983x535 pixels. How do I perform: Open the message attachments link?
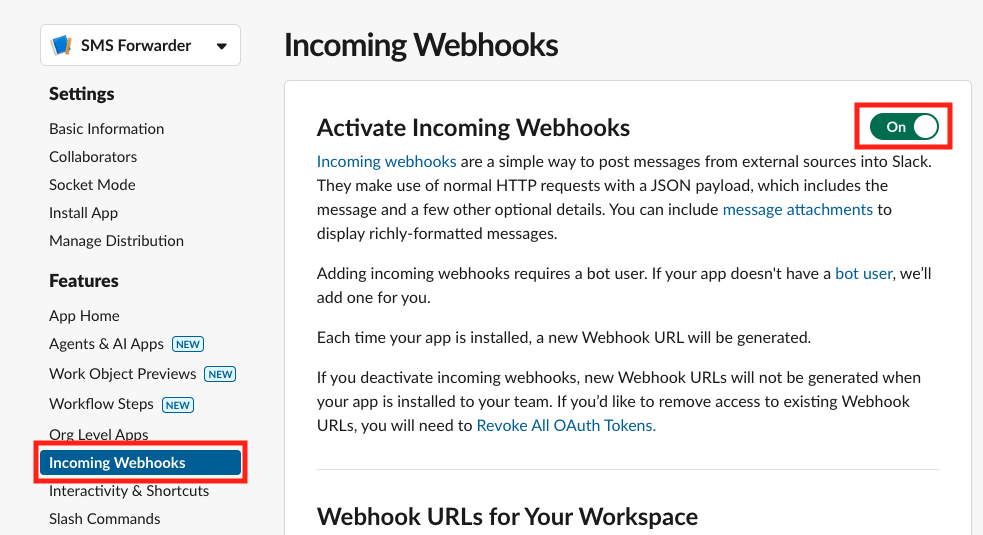[x=797, y=209]
